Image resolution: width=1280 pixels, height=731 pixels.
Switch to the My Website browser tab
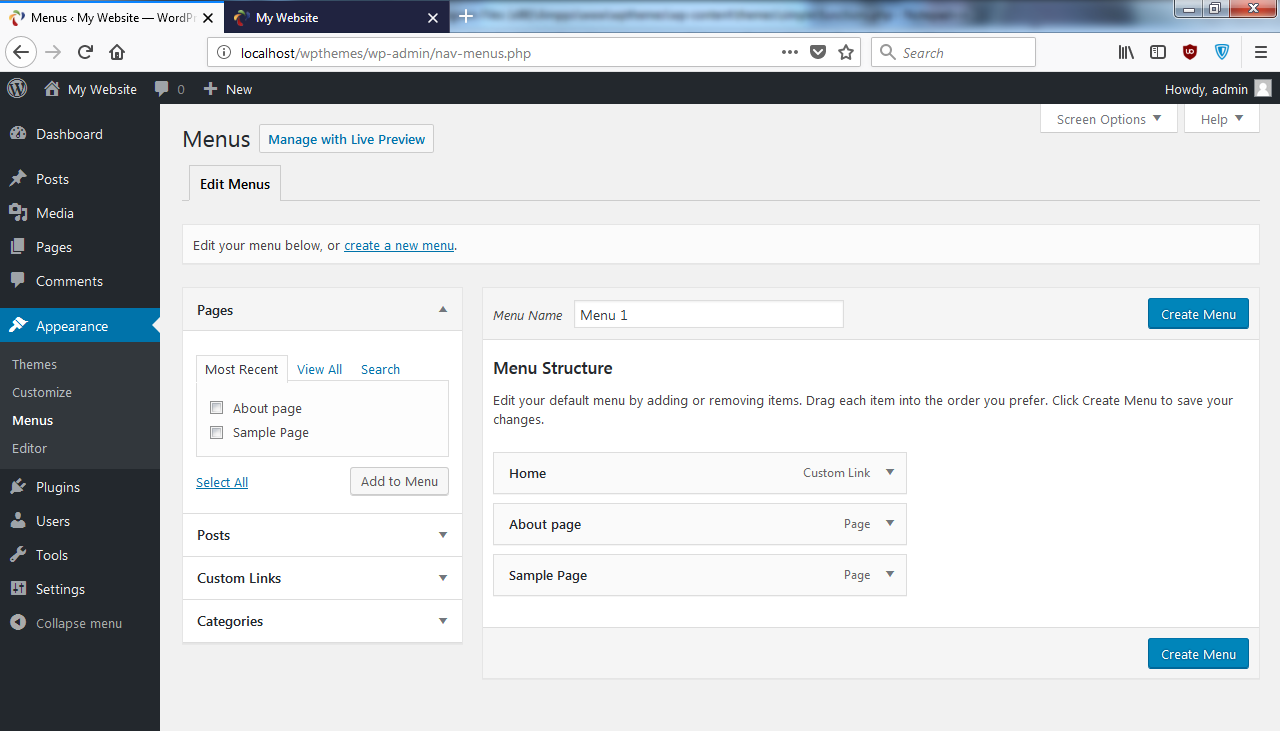point(337,17)
